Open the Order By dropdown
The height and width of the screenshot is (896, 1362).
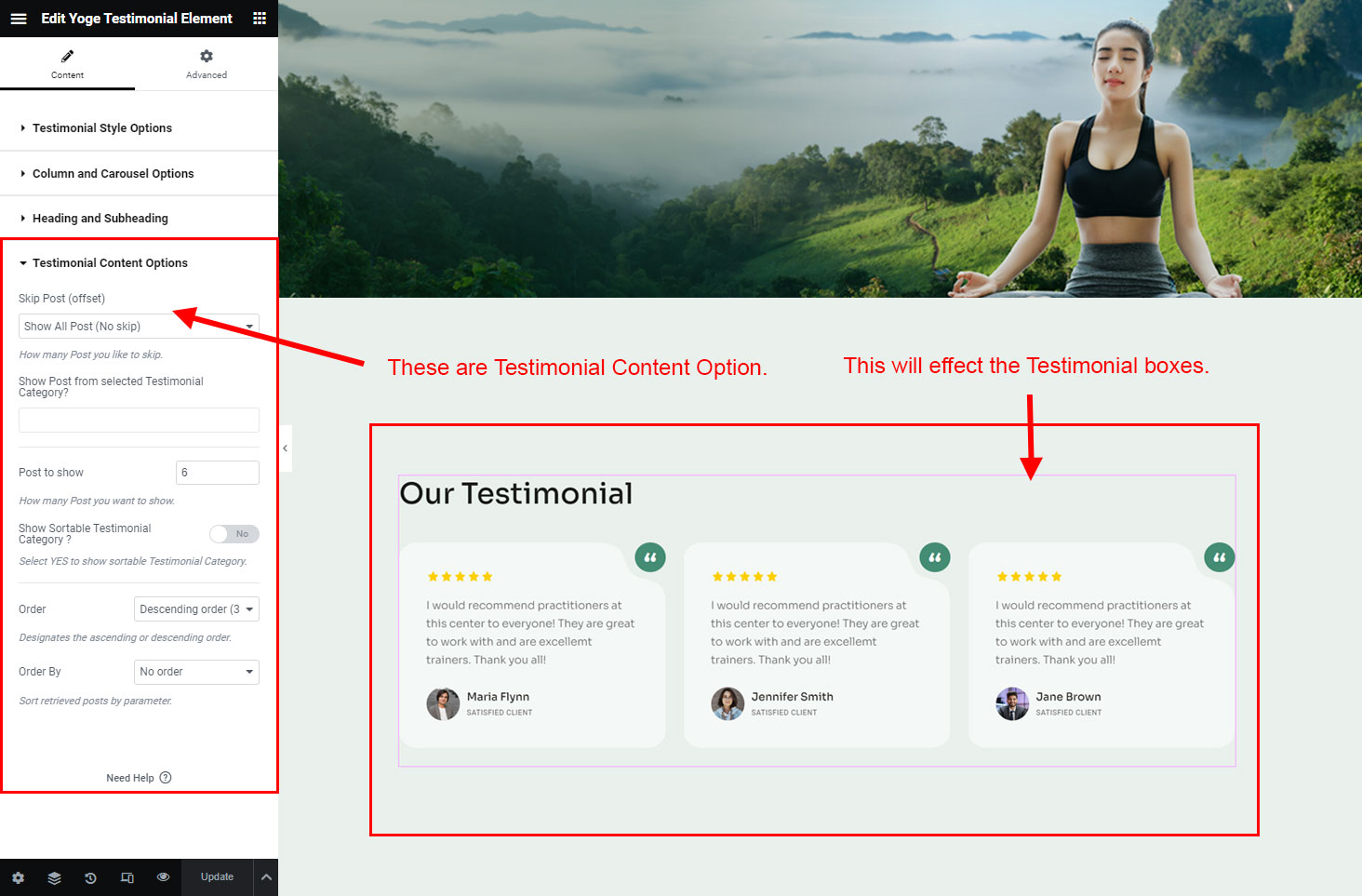tap(196, 672)
